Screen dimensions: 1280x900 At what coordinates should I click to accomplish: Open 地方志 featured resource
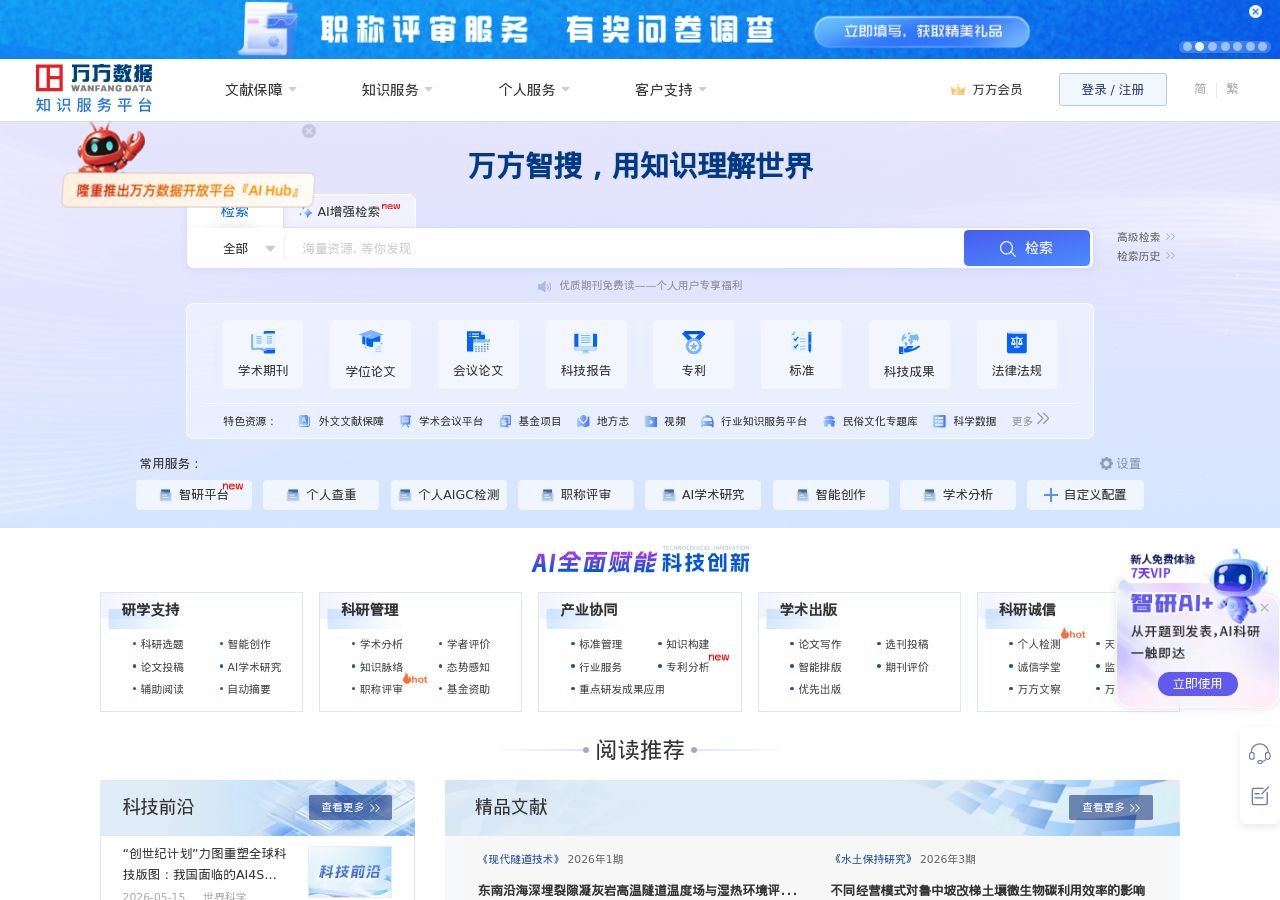pos(603,421)
